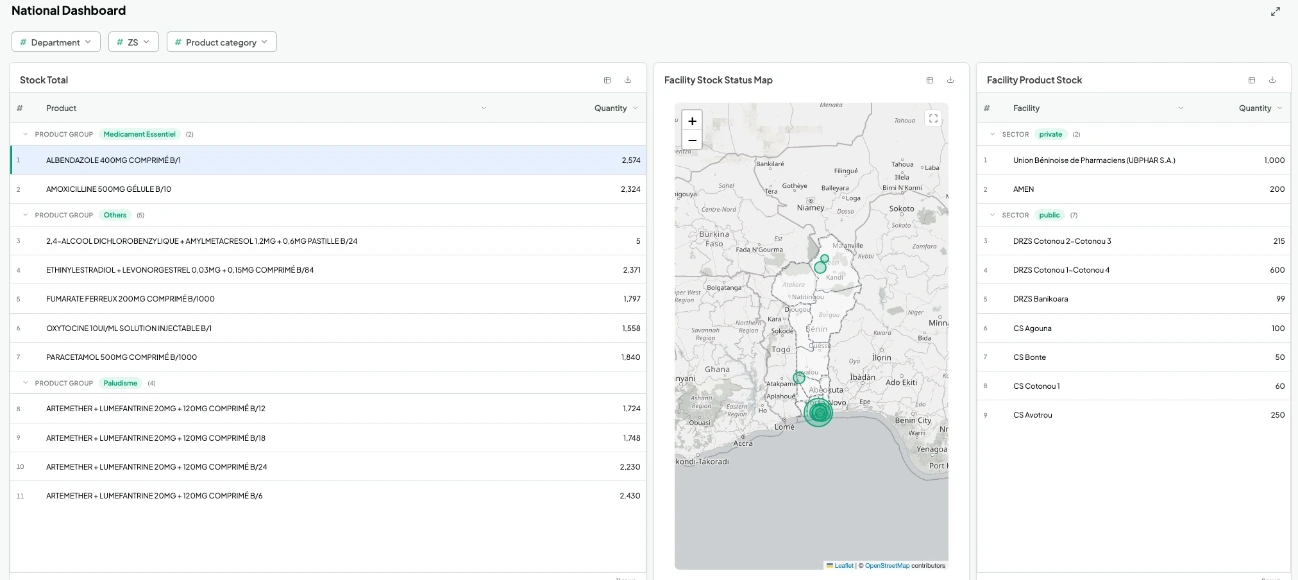
Task: Click the Medicament Essentiel group tag
Action: [139, 134]
